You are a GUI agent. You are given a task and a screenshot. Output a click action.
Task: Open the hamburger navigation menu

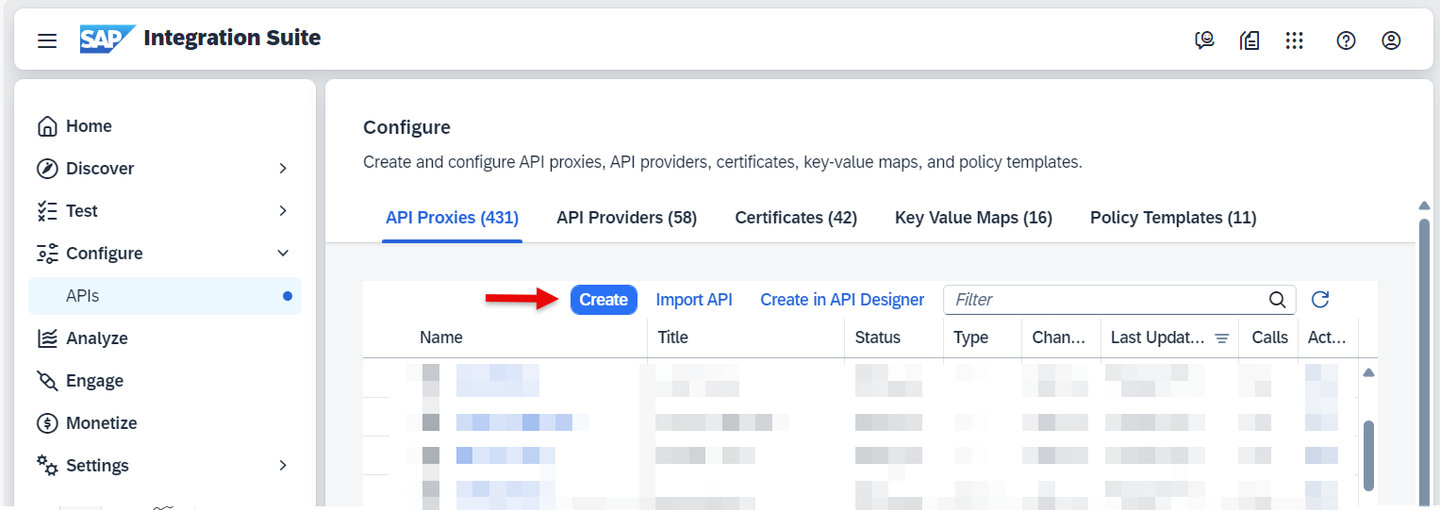coord(47,40)
